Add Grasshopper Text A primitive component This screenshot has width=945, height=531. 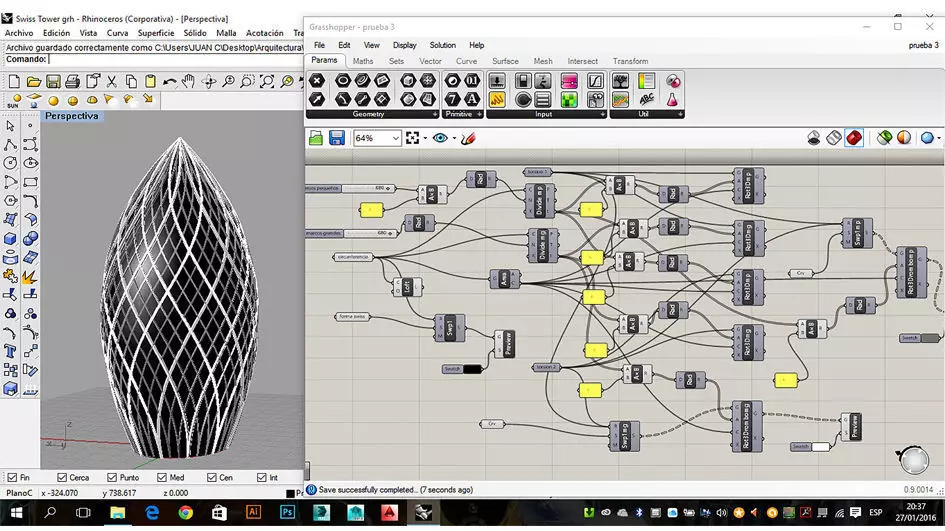click(472, 99)
